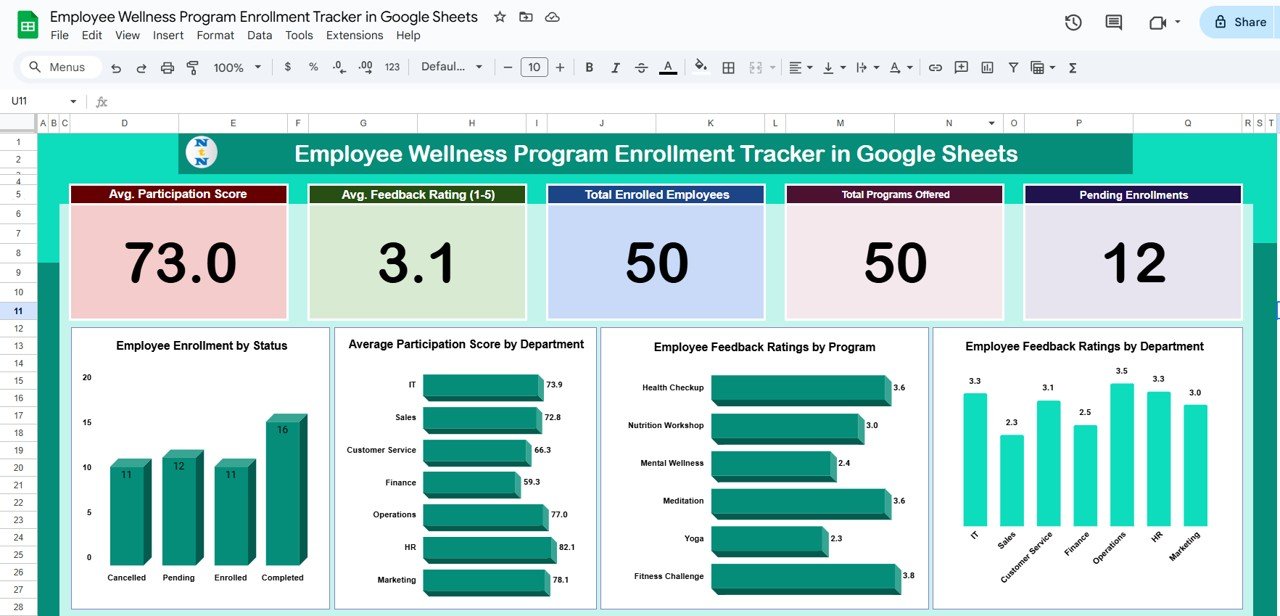Click the Create a filter icon

click(1013, 67)
